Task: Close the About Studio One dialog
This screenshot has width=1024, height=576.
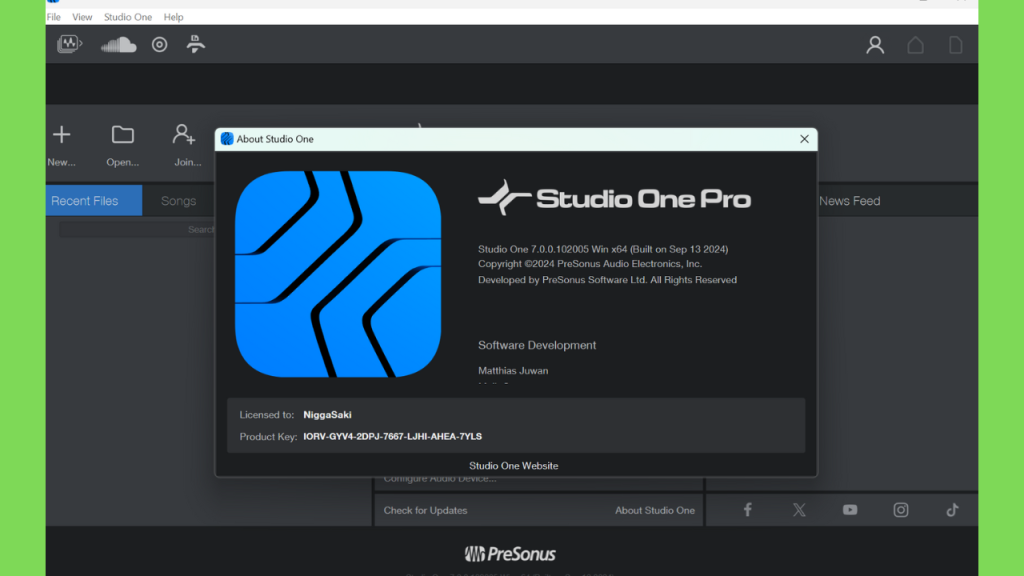Action: 804,139
